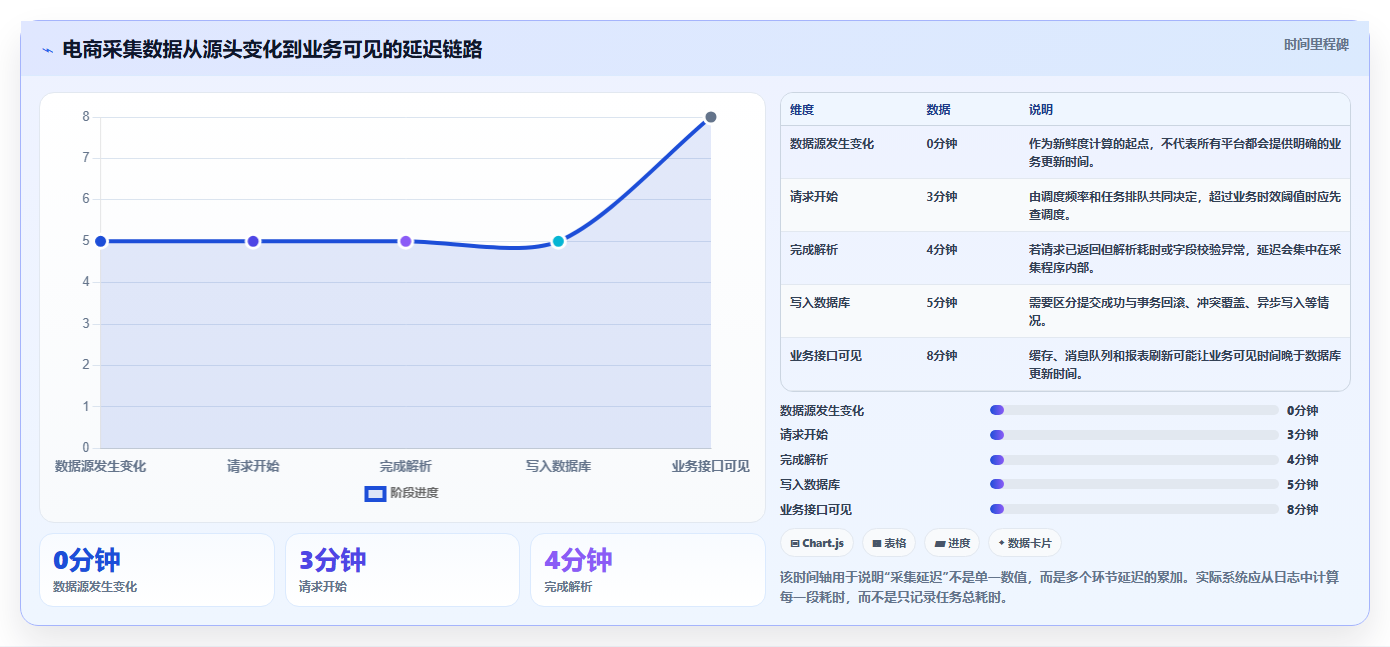Image resolution: width=1390 pixels, height=647 pixels.
Task: Click the 业务接口可见 progress bar
Action: pyautogui.click(x=1134, y=509)
